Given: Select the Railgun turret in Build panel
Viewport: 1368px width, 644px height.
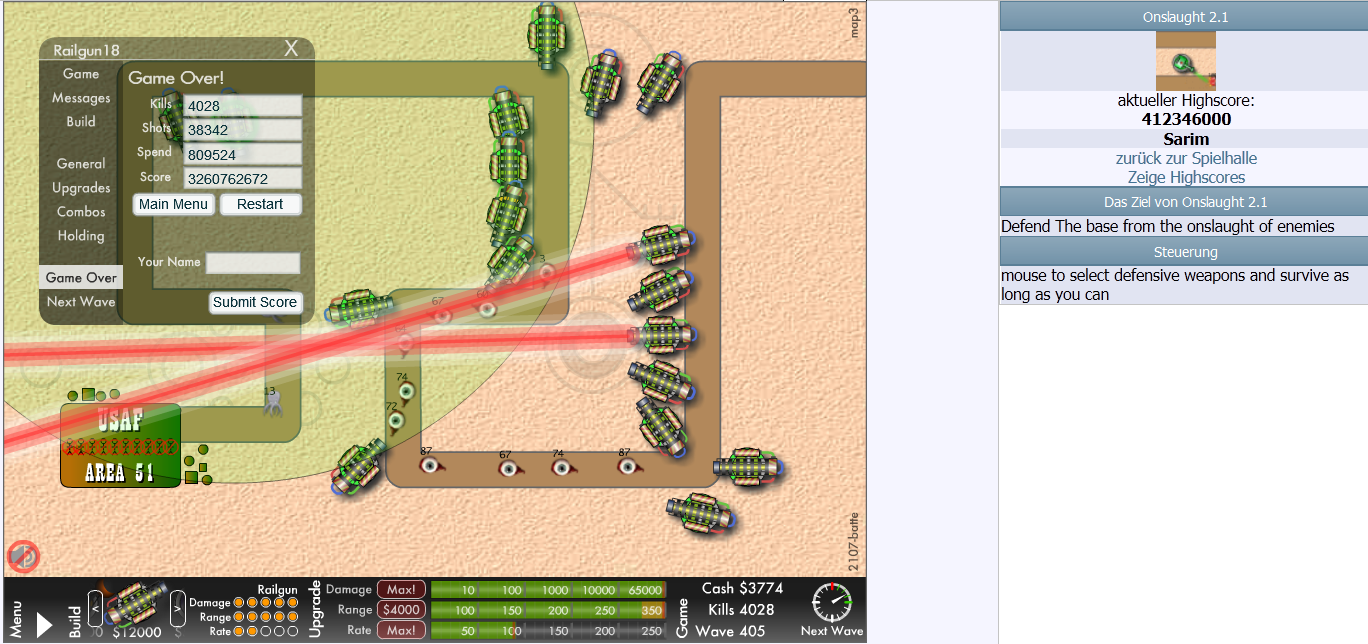Looking at the screenshot, I should pyautogui.click(x=133, y=603).
